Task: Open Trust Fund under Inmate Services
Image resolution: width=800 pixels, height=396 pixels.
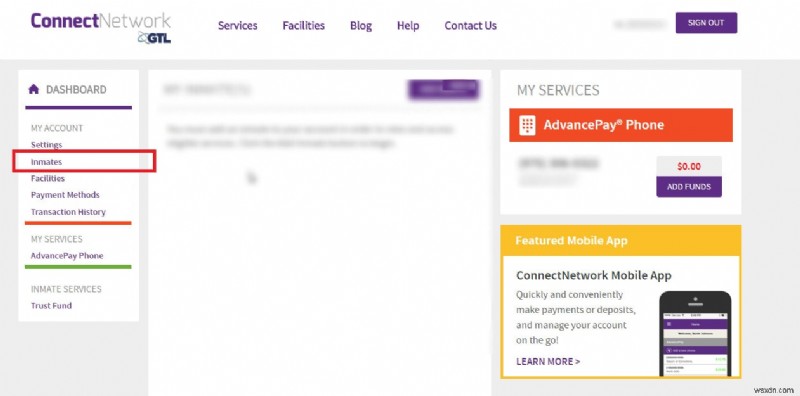Action: point(51,306)
